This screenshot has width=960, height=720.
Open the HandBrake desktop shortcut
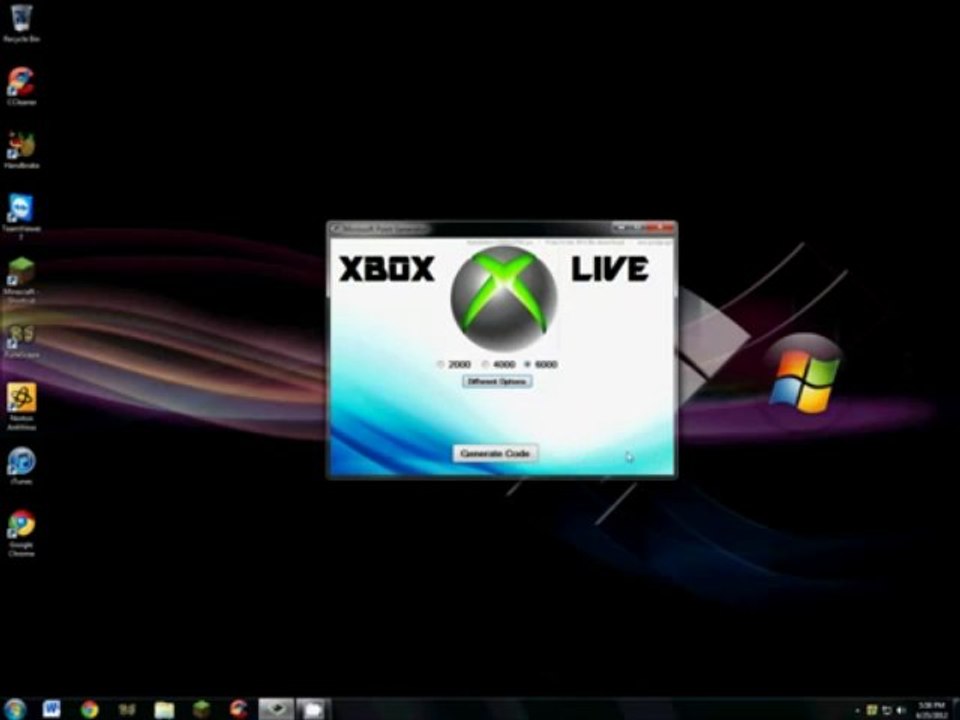coord(21,149)
